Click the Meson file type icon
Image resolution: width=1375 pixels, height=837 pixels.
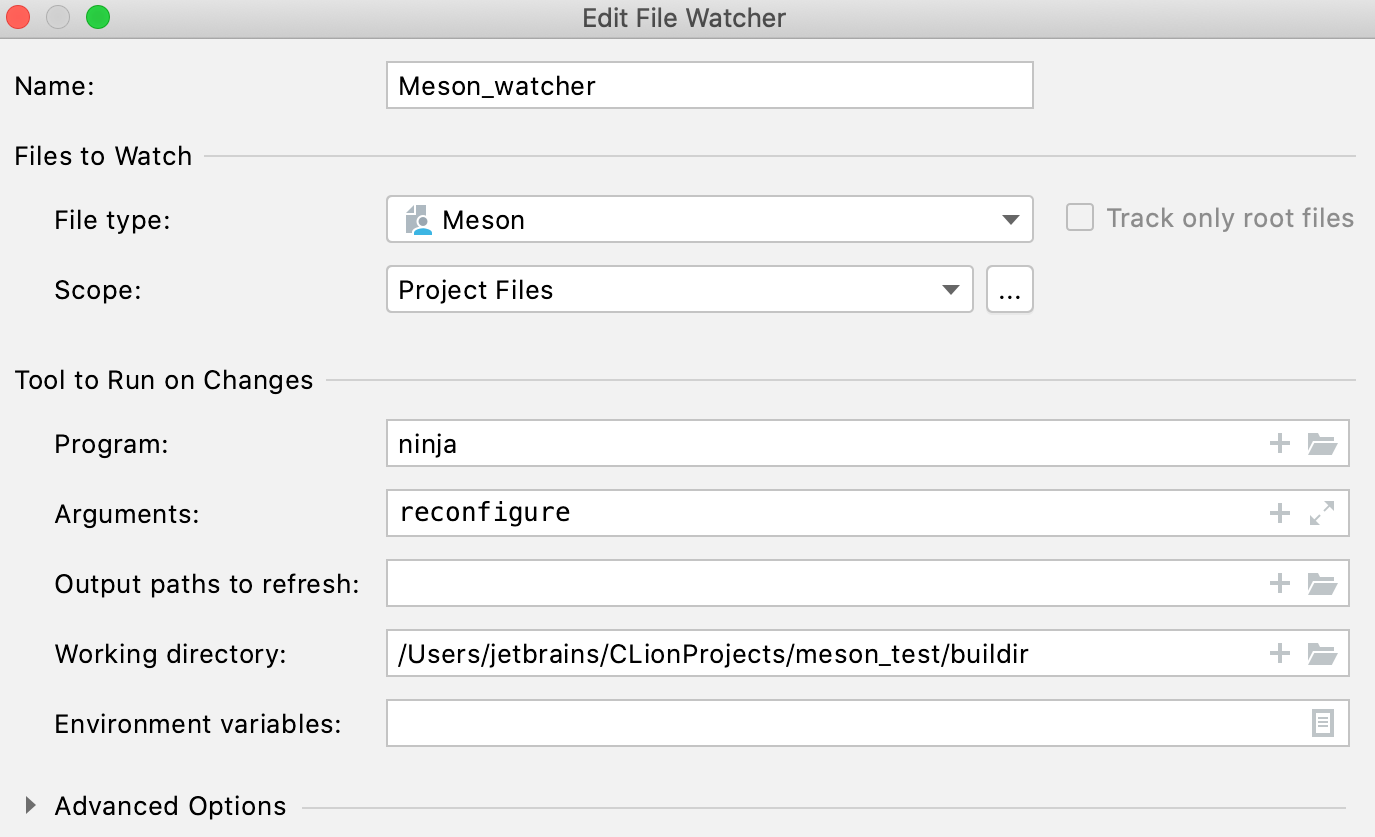coord(420,220)
